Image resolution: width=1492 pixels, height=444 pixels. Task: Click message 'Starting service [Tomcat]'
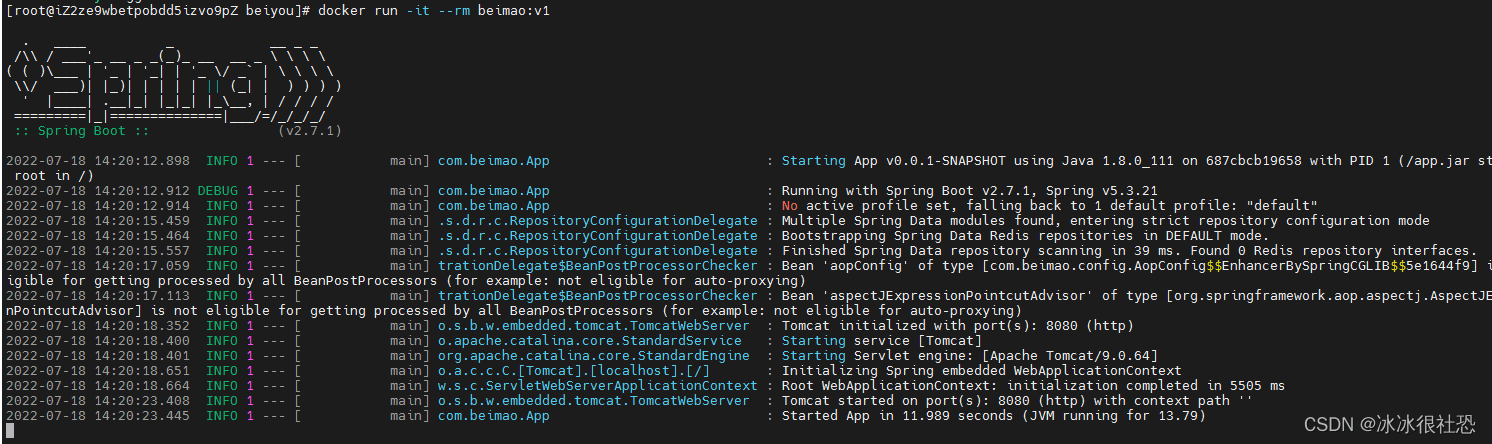coord(881,341)
